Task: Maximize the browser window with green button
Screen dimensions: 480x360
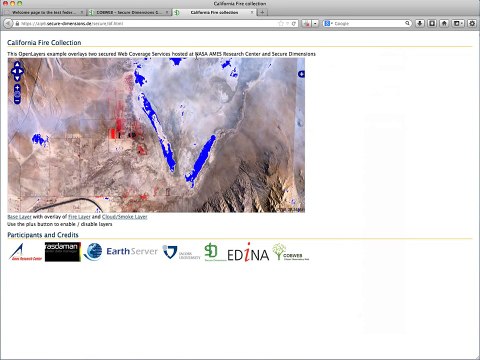Action: [x=20, y=3]
